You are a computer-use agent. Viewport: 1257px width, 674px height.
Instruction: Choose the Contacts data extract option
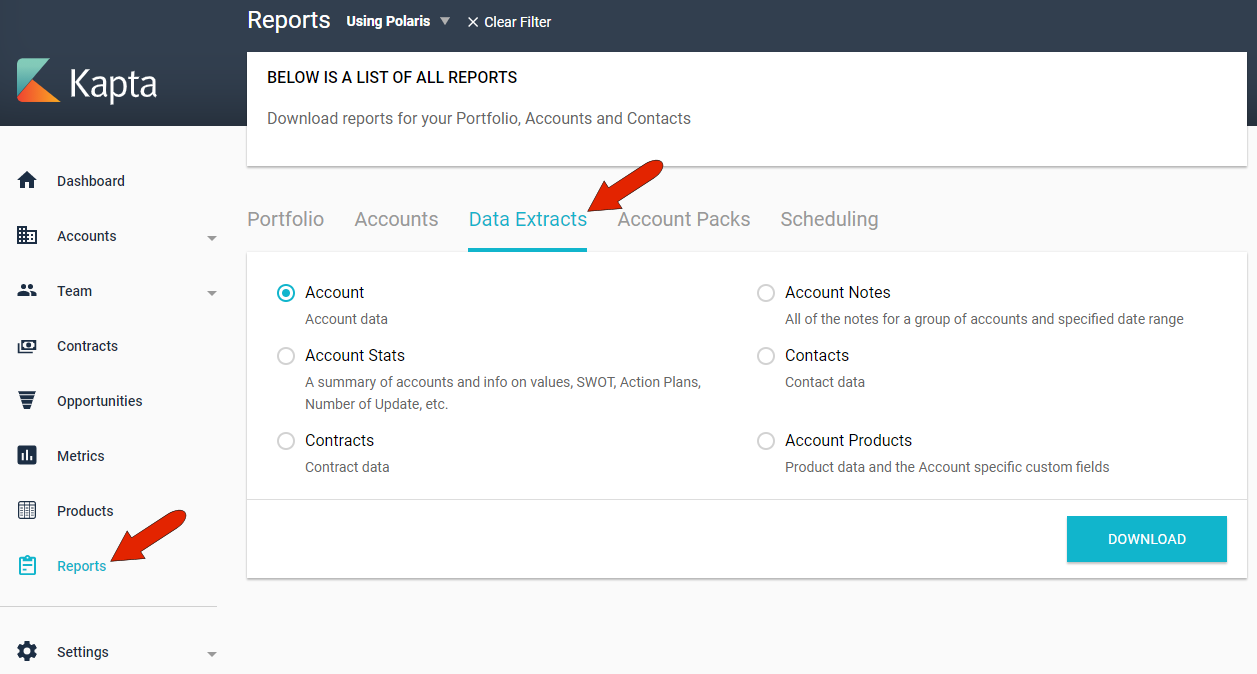[766, 355]
